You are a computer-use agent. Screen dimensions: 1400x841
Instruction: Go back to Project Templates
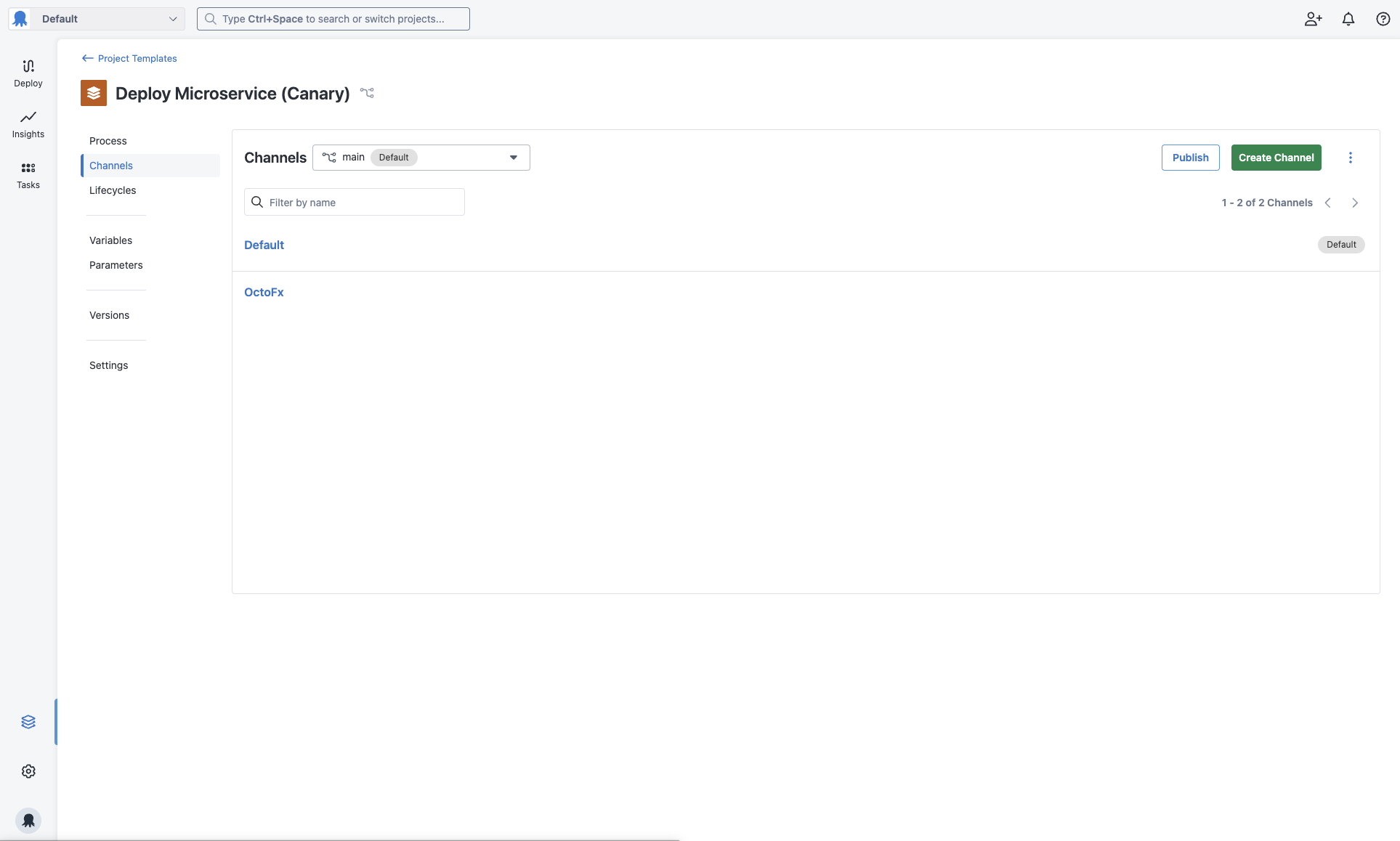pyautogui.click(x=129, y=58)
